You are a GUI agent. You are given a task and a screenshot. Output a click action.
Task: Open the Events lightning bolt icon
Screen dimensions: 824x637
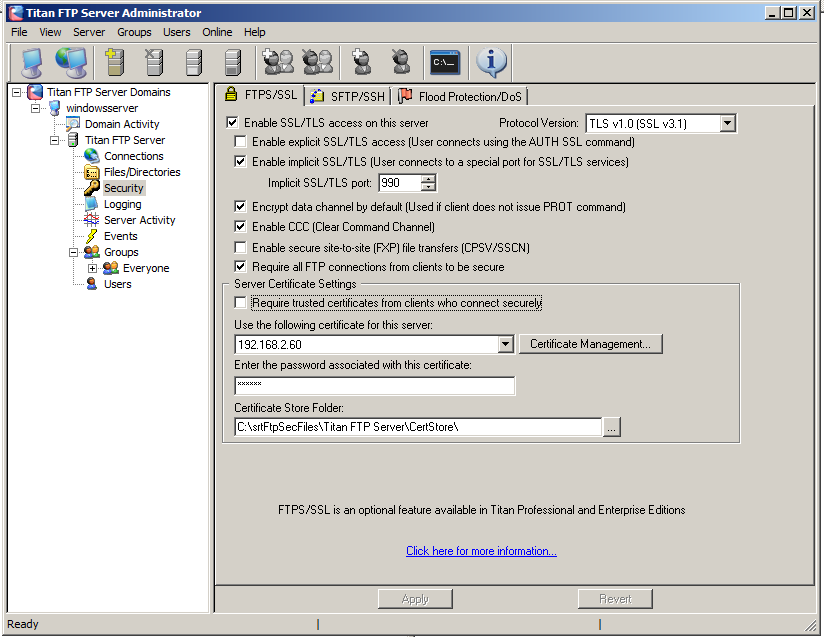(92, 236)
